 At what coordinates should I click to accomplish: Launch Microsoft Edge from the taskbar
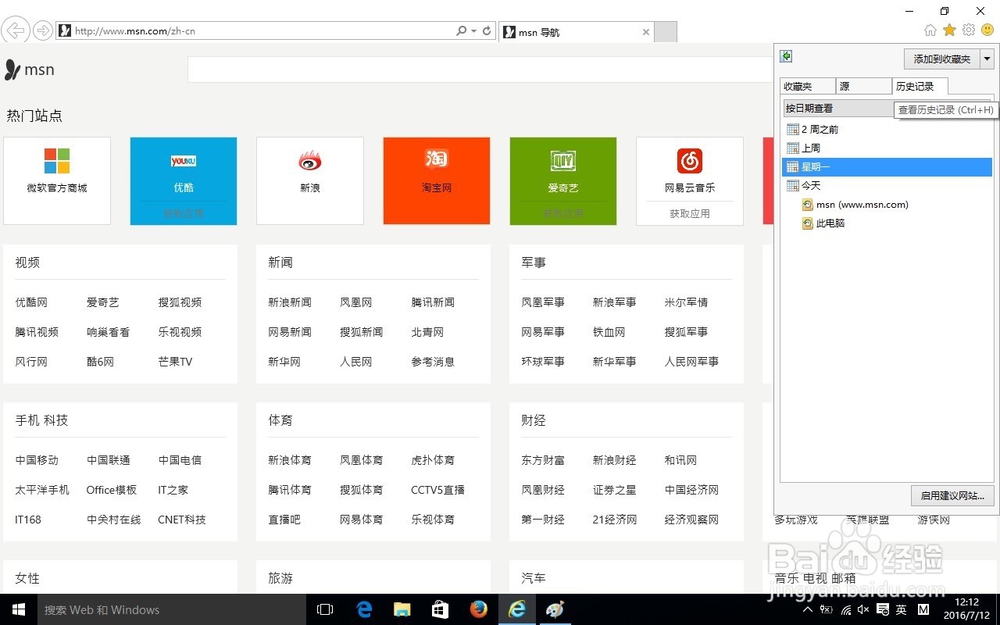point(364,610)
